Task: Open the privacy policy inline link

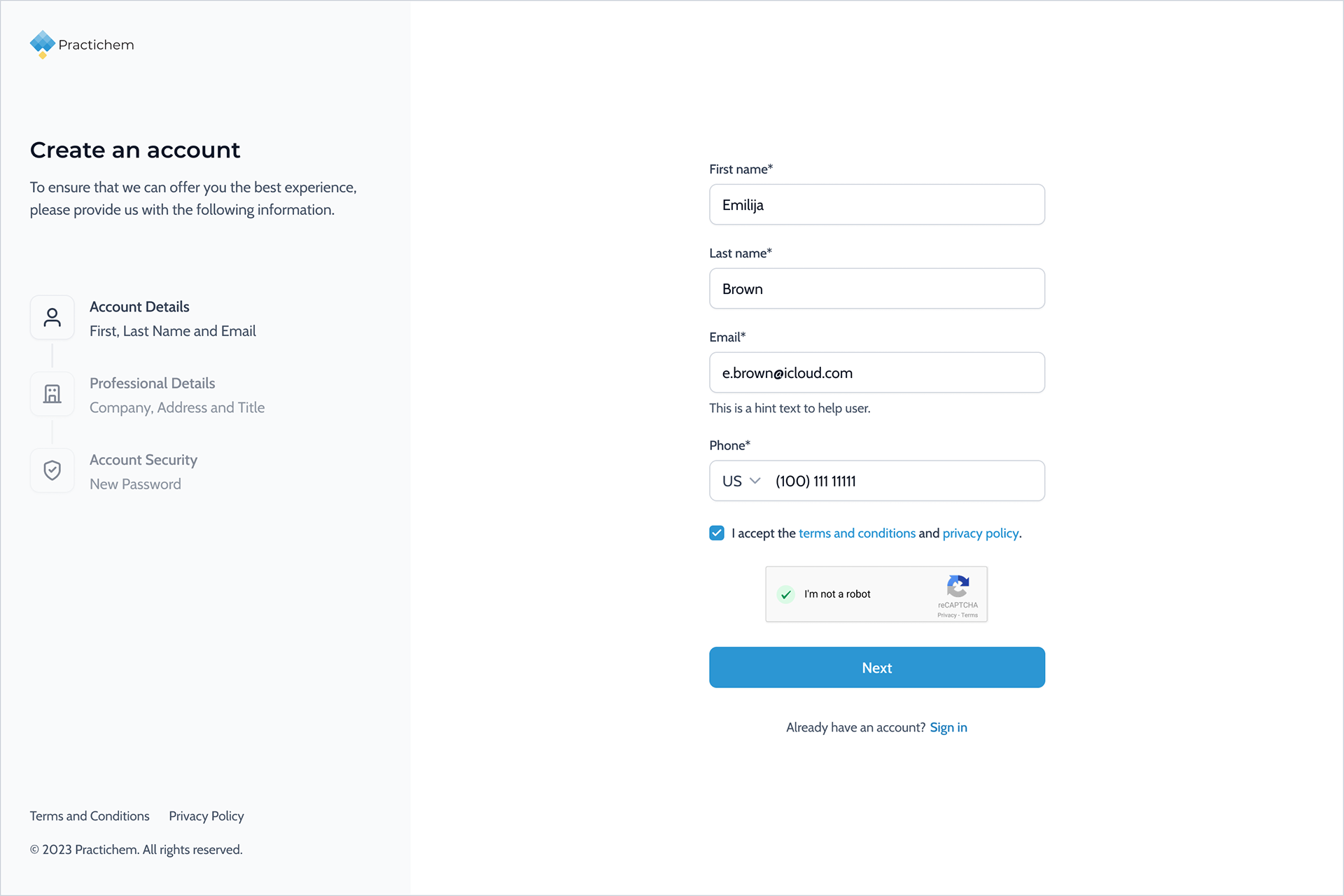Action: tap(981, 533)
